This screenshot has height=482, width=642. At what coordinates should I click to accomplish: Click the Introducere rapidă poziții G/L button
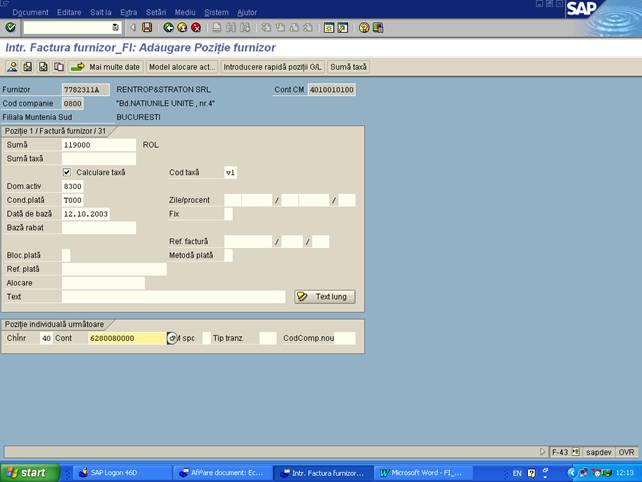273,67
